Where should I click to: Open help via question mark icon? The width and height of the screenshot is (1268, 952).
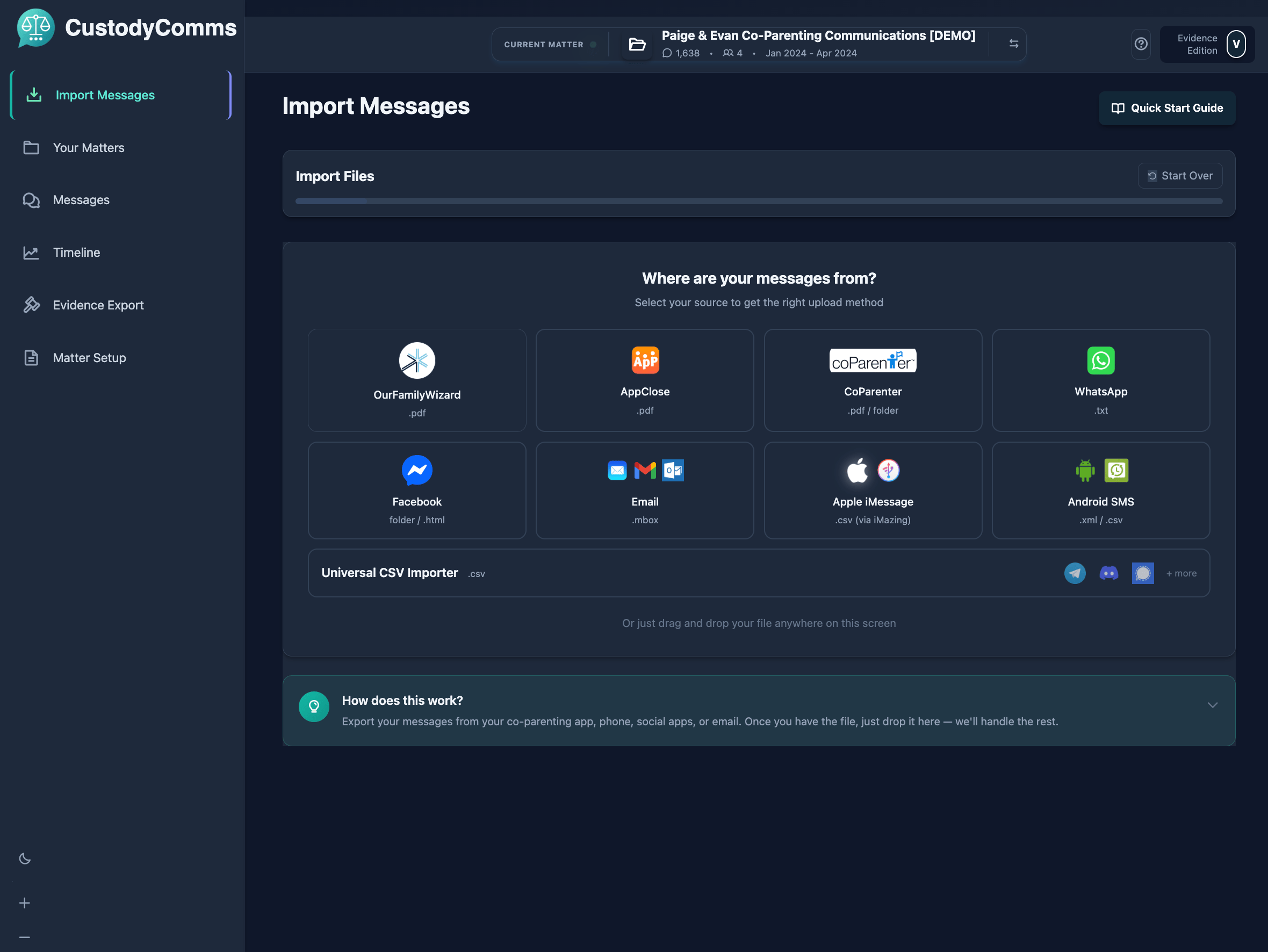[1141, 44]
